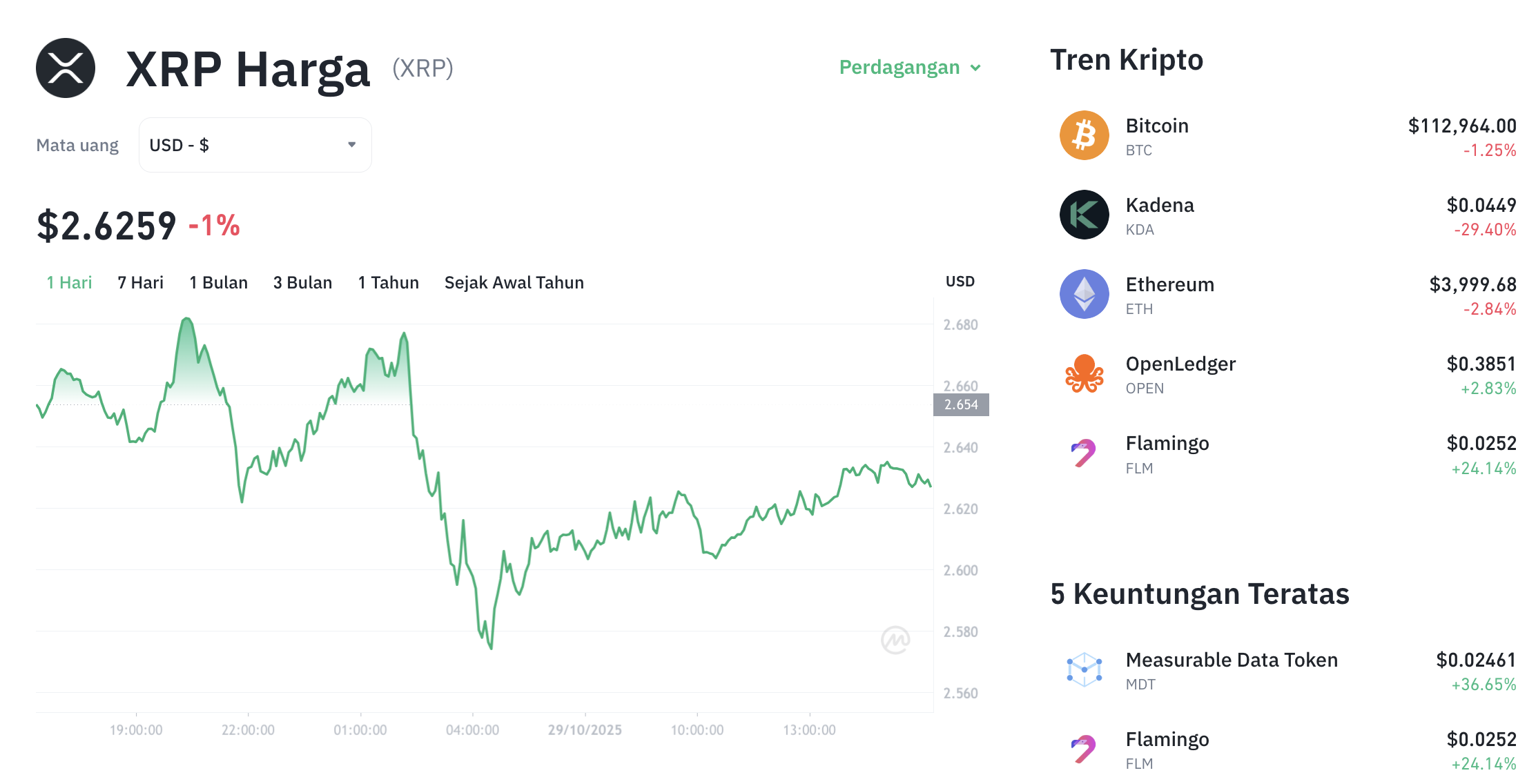
Task: Click the Perdagangan chevron arrow
Action: point(975,68)
